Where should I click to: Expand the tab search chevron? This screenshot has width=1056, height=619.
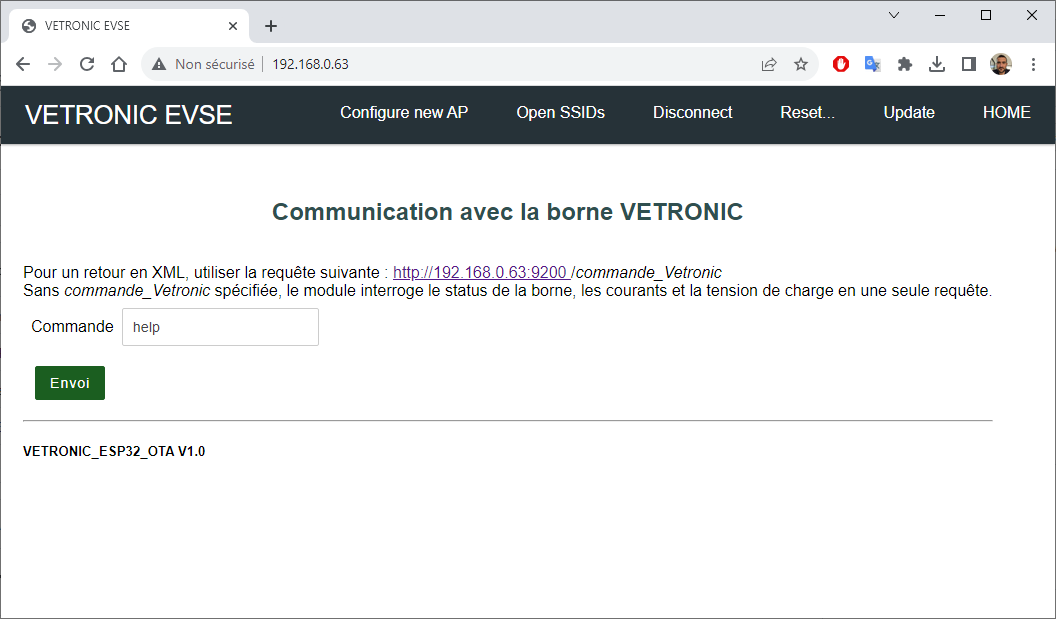pos(894,15)
